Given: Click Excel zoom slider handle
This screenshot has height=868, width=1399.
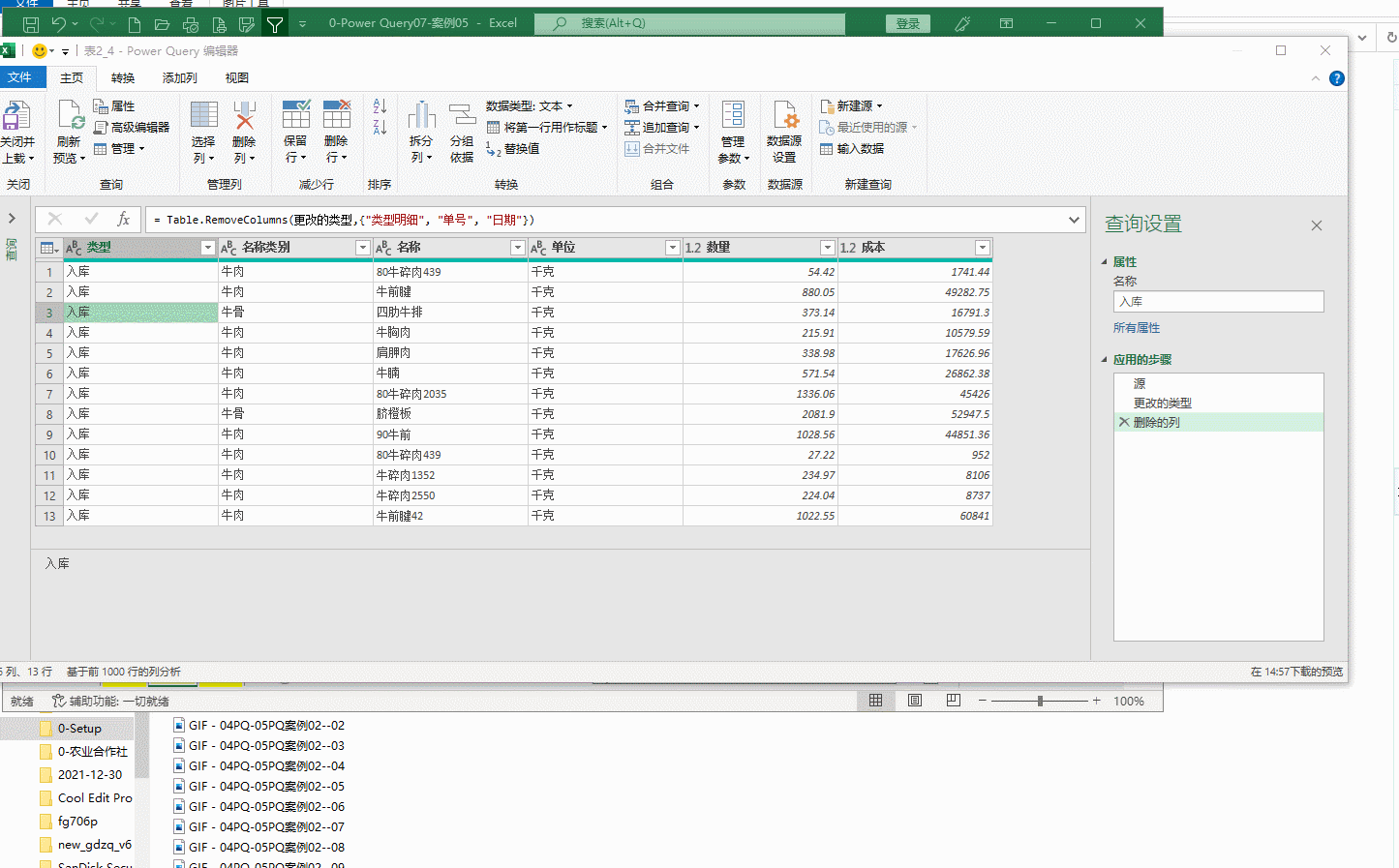Looking at the screenshot, I should coord(1040,701).
